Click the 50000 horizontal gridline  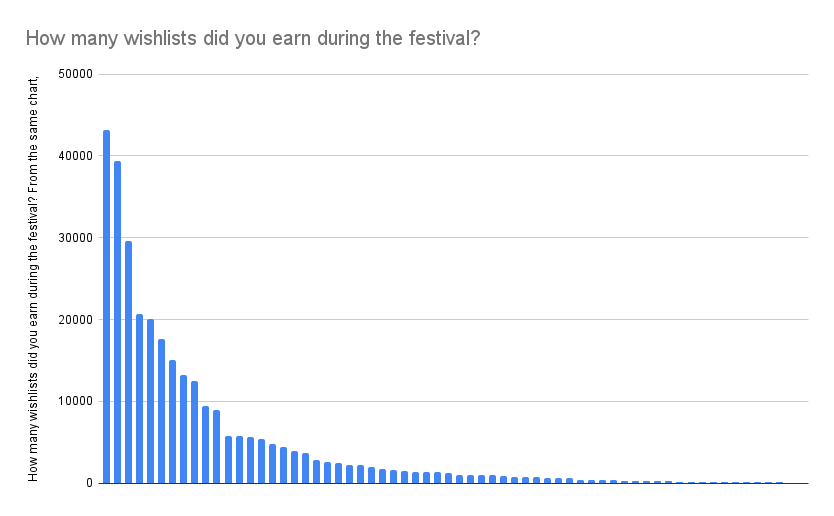[x=454, y=74]
